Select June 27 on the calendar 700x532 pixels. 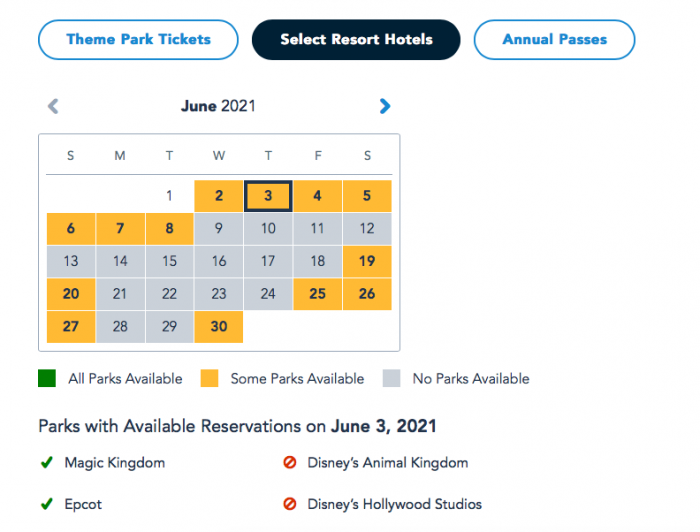pos(71,327)
